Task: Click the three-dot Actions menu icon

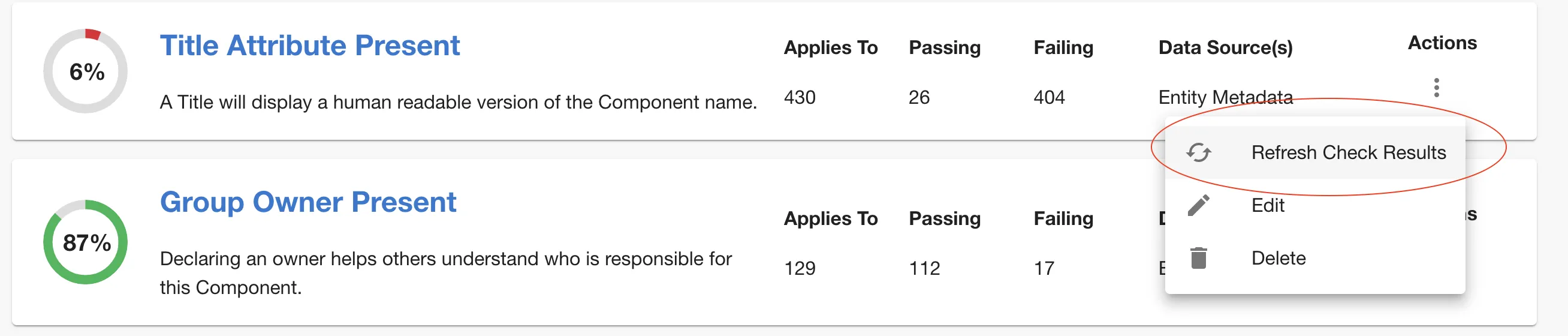Action: click(1436, 88)
